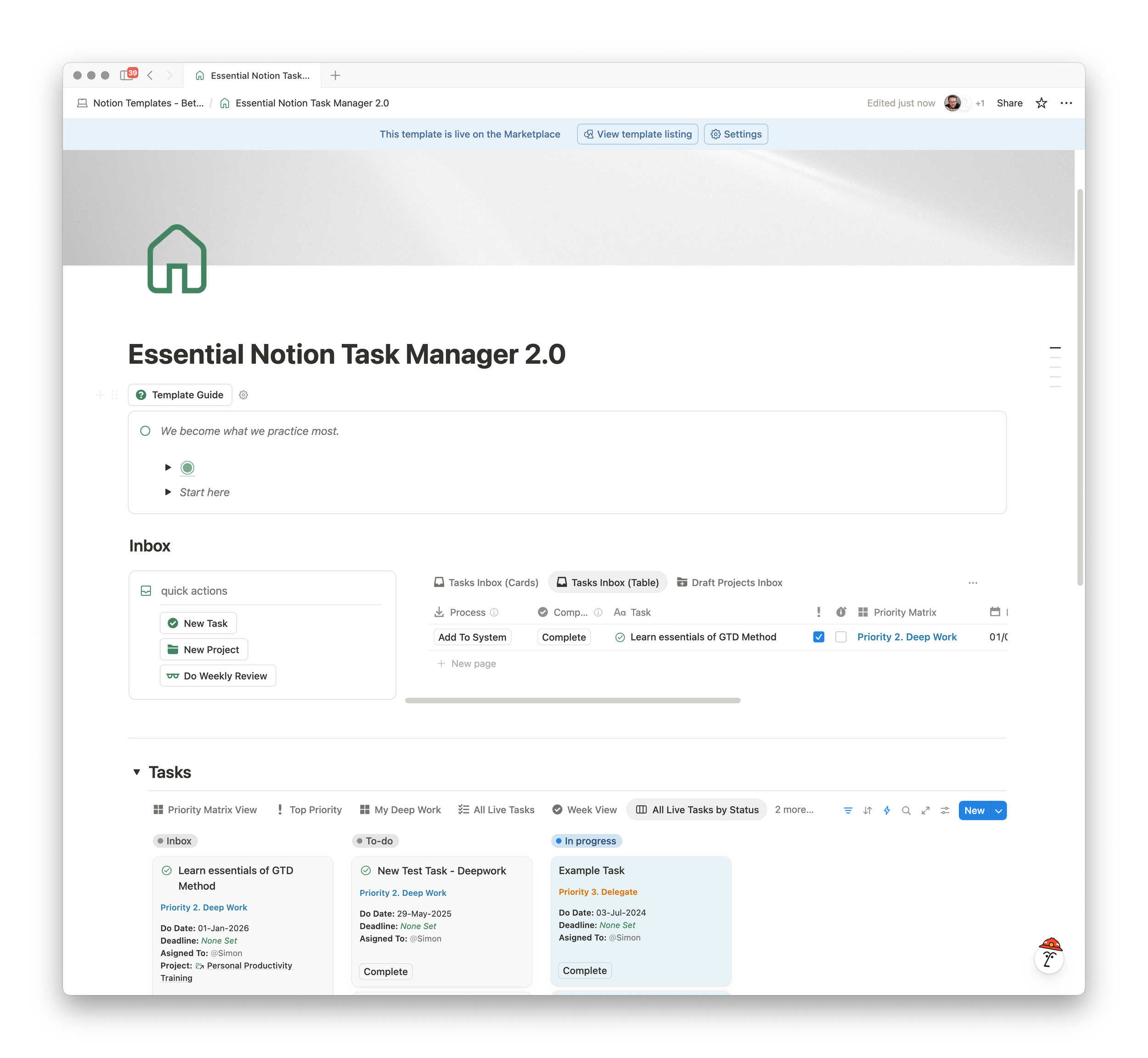1148x1058 pixels.
Task: Click the search icon in Tasks database
Action: 906,810
